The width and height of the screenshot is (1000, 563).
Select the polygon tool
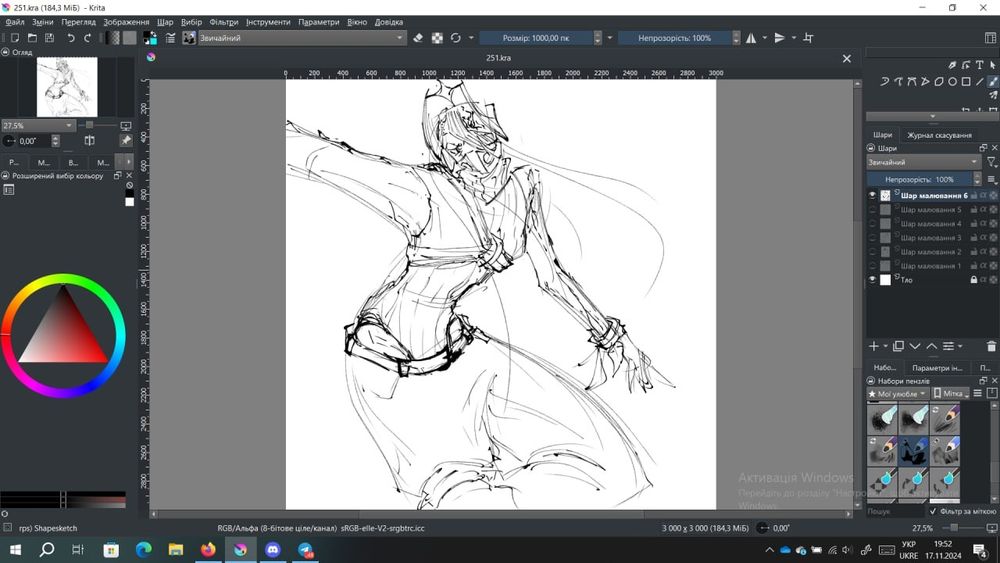(939, 82)
